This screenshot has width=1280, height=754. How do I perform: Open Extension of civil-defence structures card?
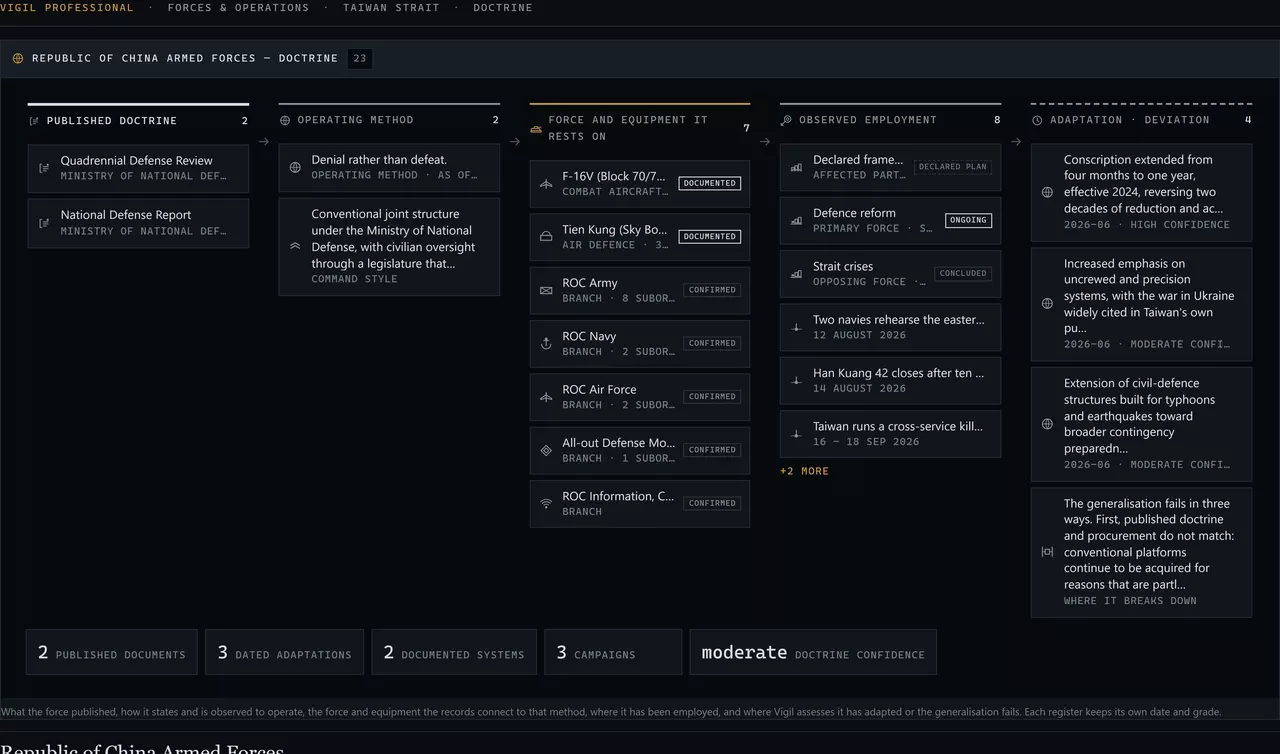pos(1141,424)
